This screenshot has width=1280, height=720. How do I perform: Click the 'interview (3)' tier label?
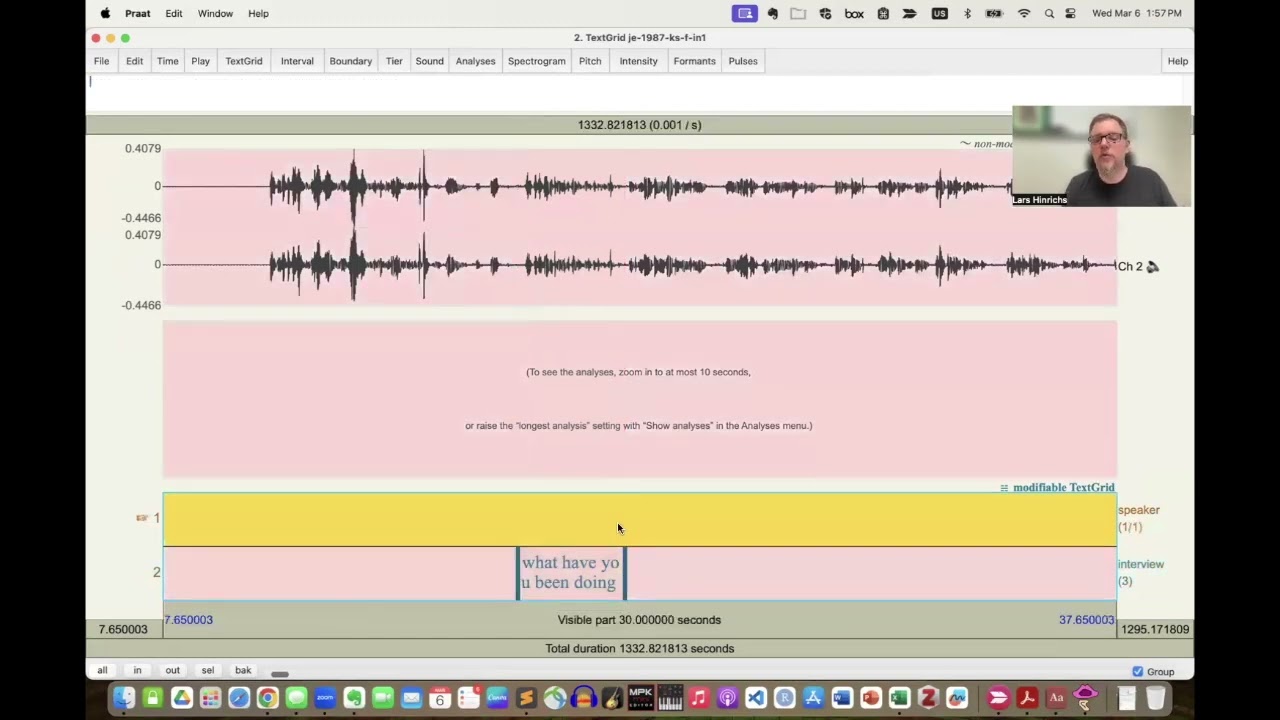1141,572
